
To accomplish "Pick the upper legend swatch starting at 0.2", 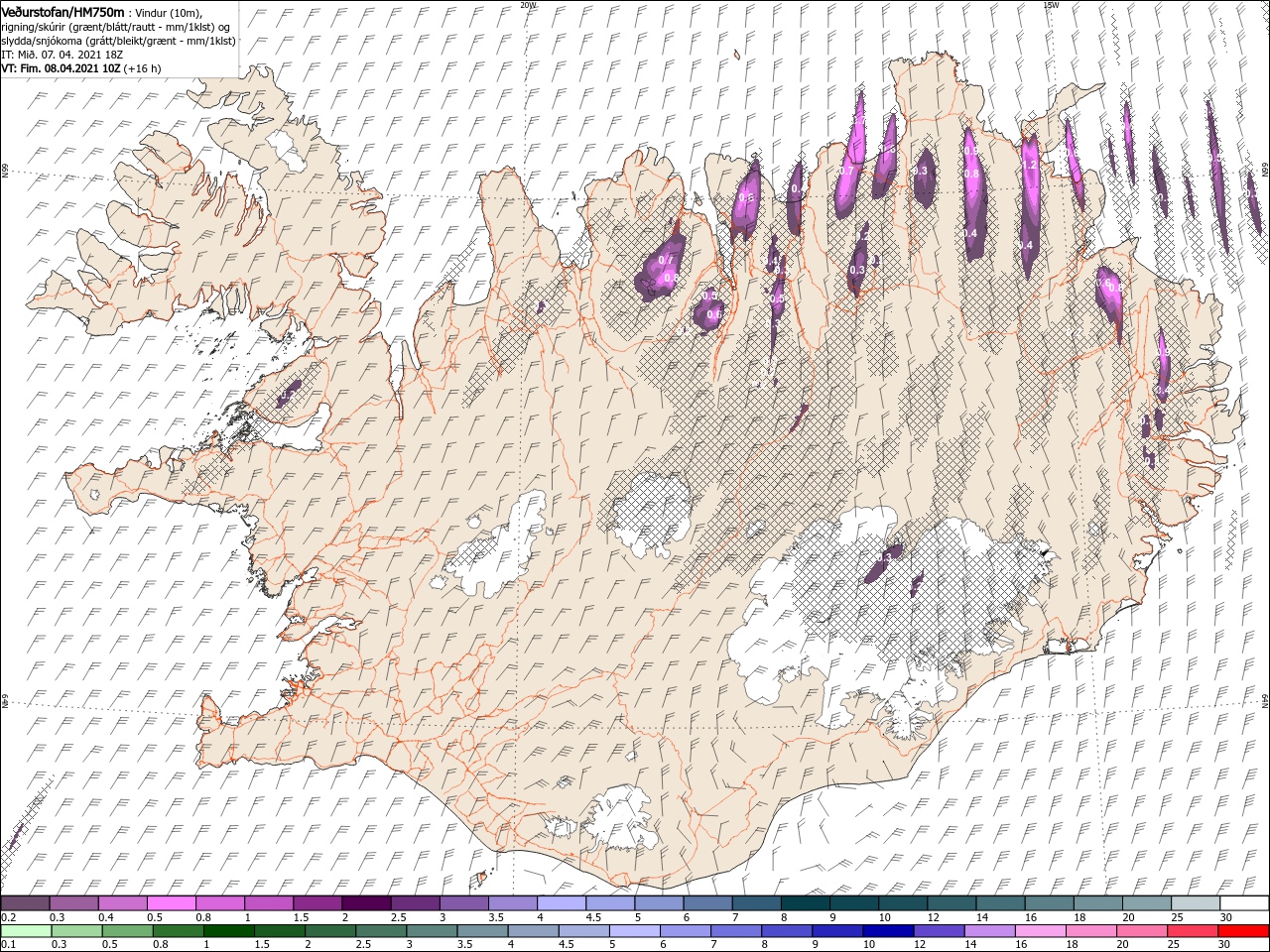I will (x=25, y=903).
